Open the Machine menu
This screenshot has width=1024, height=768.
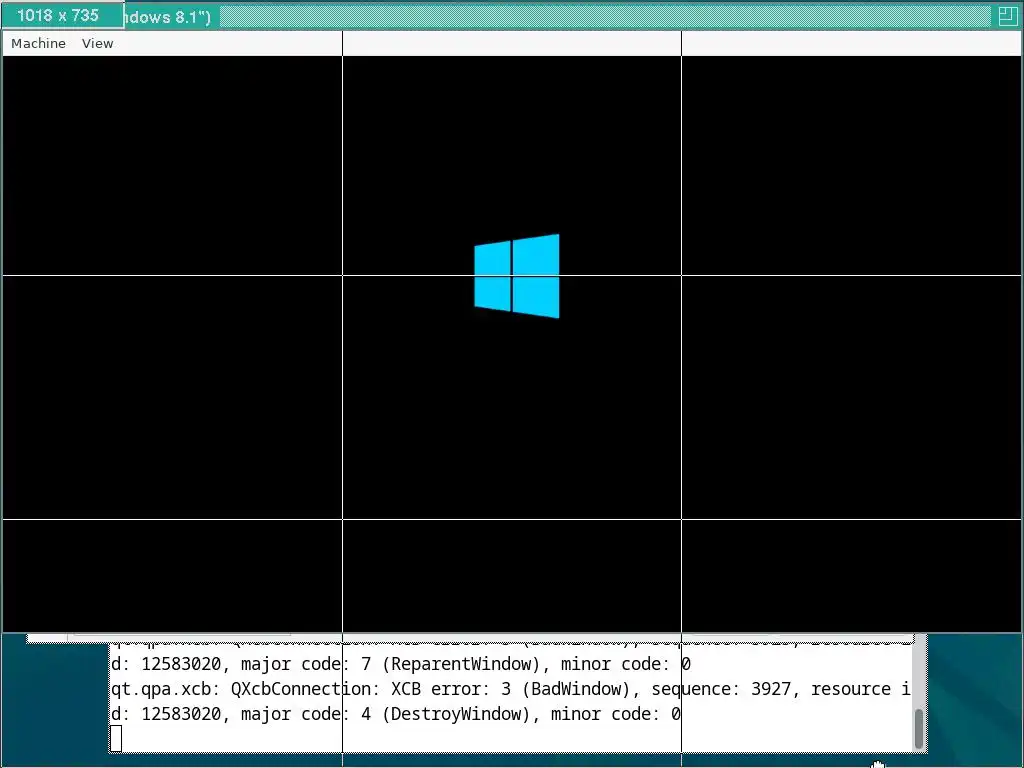point(39,44)
